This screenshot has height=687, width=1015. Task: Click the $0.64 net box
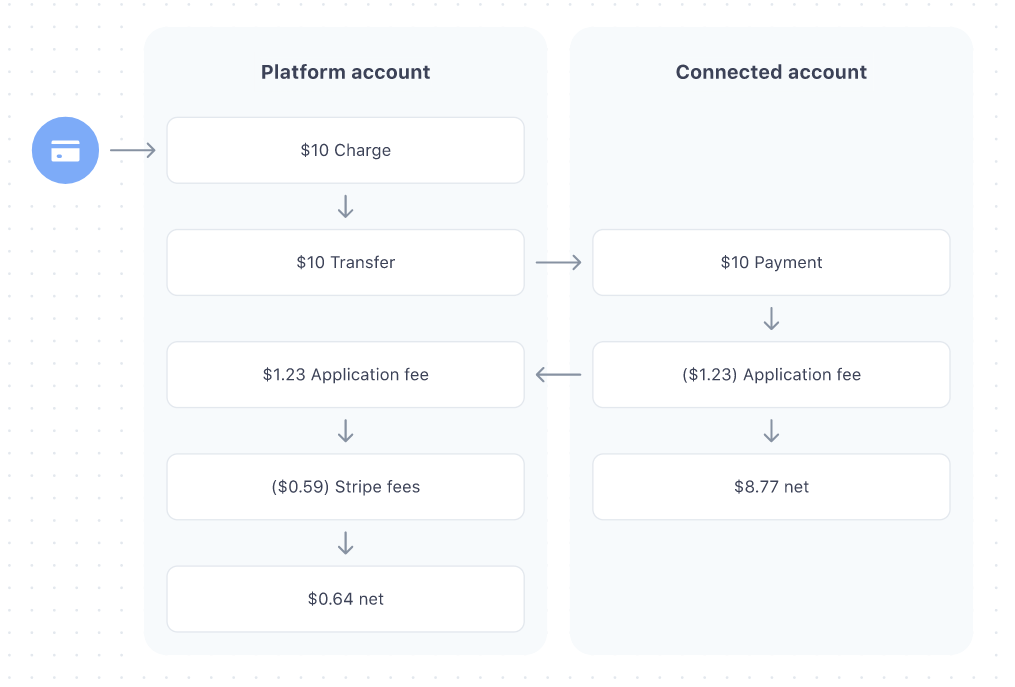346,599
